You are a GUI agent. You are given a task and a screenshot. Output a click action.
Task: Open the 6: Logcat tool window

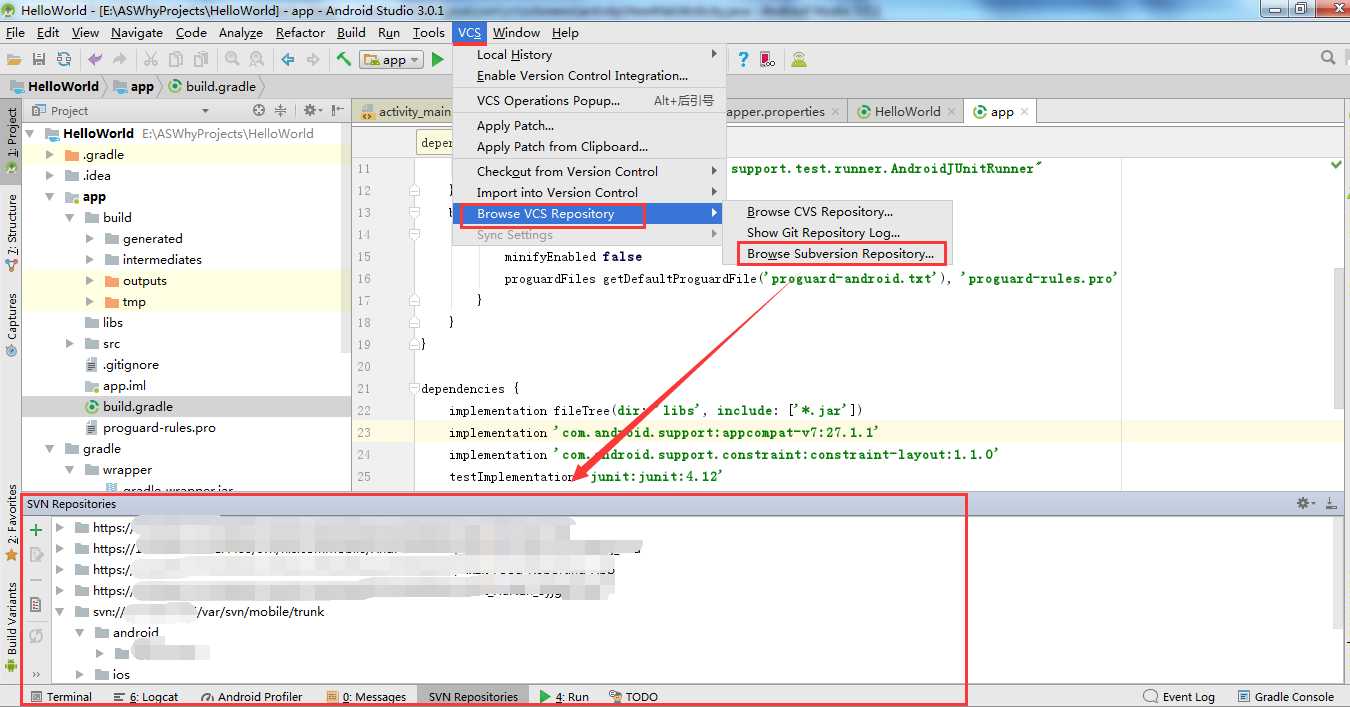tap(146, 697)
